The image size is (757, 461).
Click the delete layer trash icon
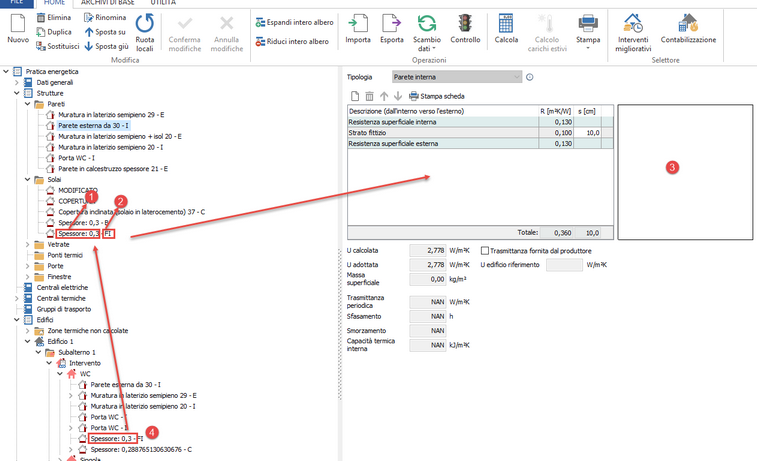click(x=369, y=96)
